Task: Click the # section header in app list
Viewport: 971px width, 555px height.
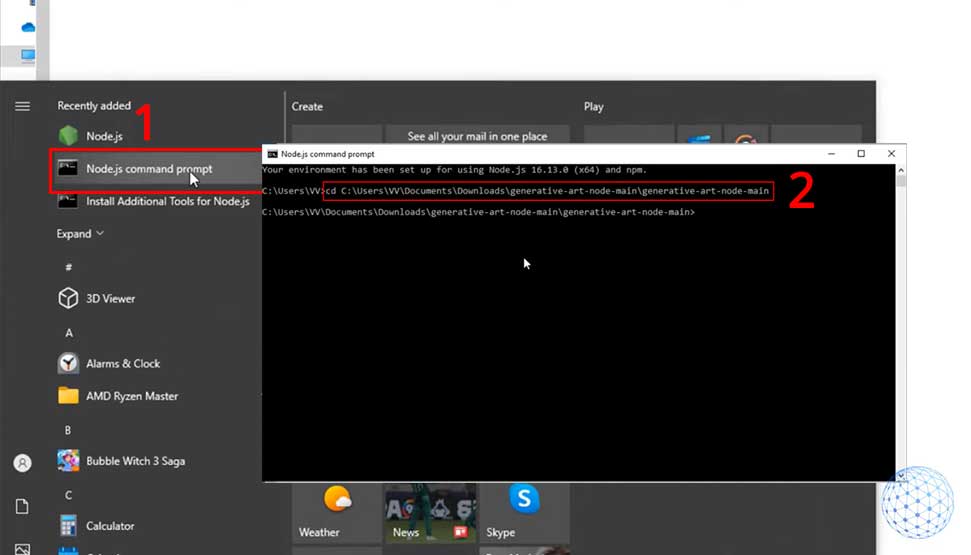Action: point(69,267)
